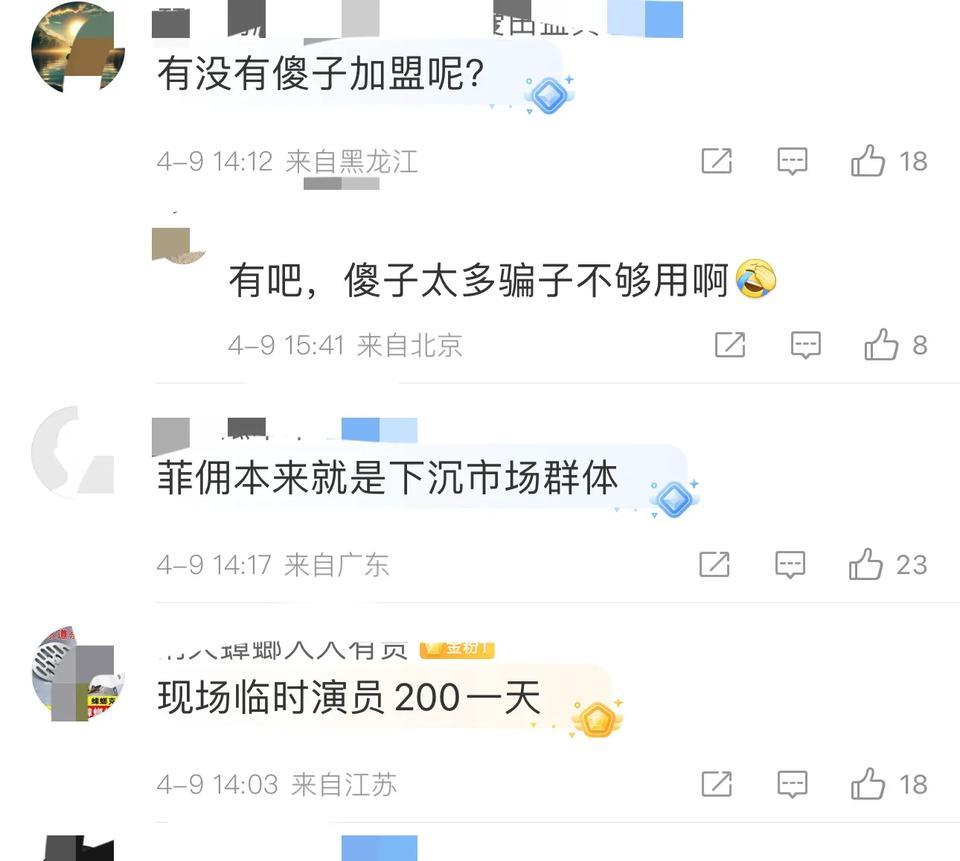960x861 pixels.
Task: Tap the 金粉 badge next to the username
Action: pos(457,650)
